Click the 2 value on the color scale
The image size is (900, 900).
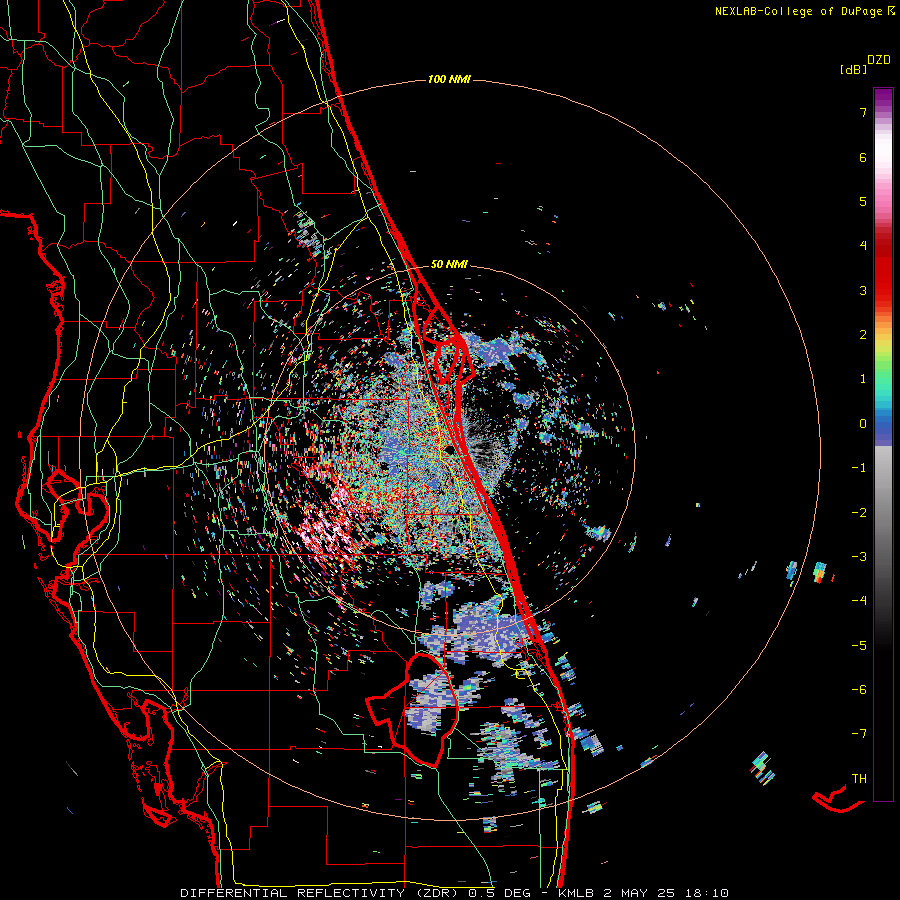[863, 335]
